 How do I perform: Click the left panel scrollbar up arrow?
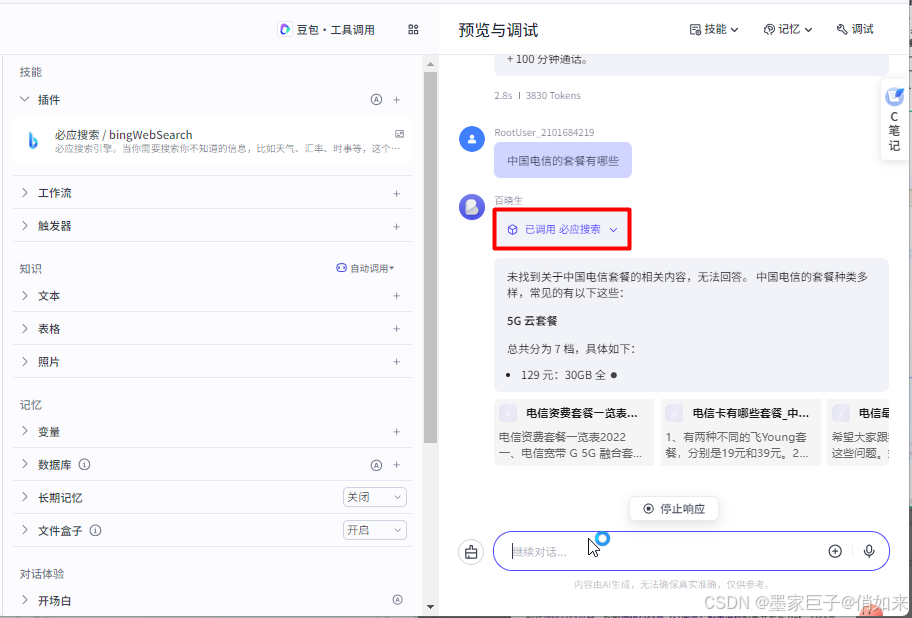(x=430, y=64)
